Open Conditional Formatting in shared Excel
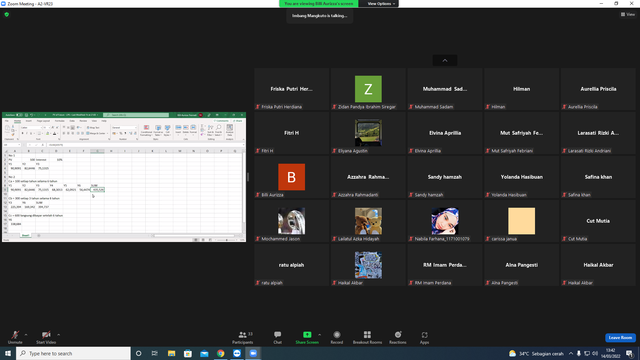The image size is (640, 360). coord(146,131)
